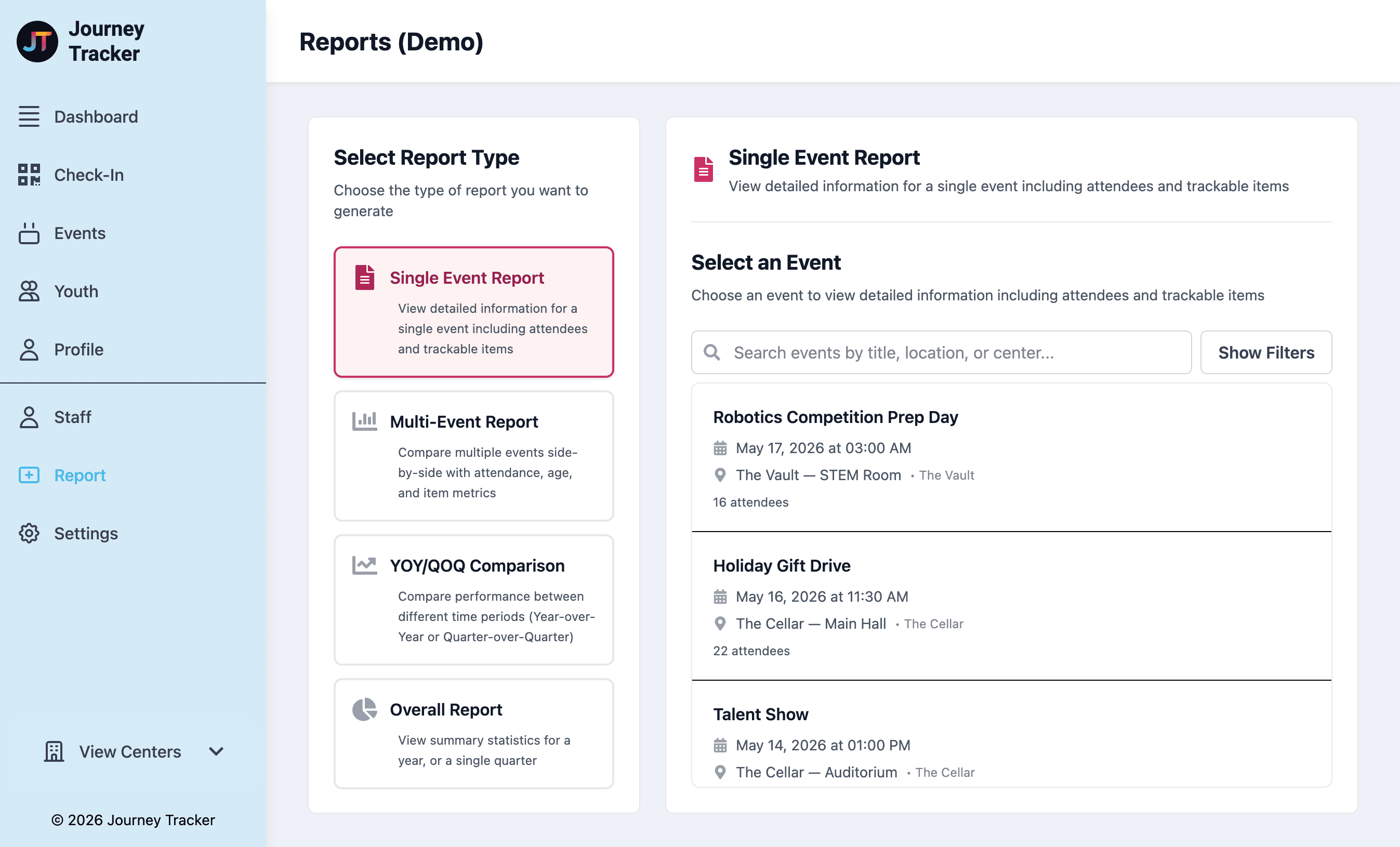Click the 'Select Report Type' heading
This screenshot has width=1400, height=847.
pos(426,157)
